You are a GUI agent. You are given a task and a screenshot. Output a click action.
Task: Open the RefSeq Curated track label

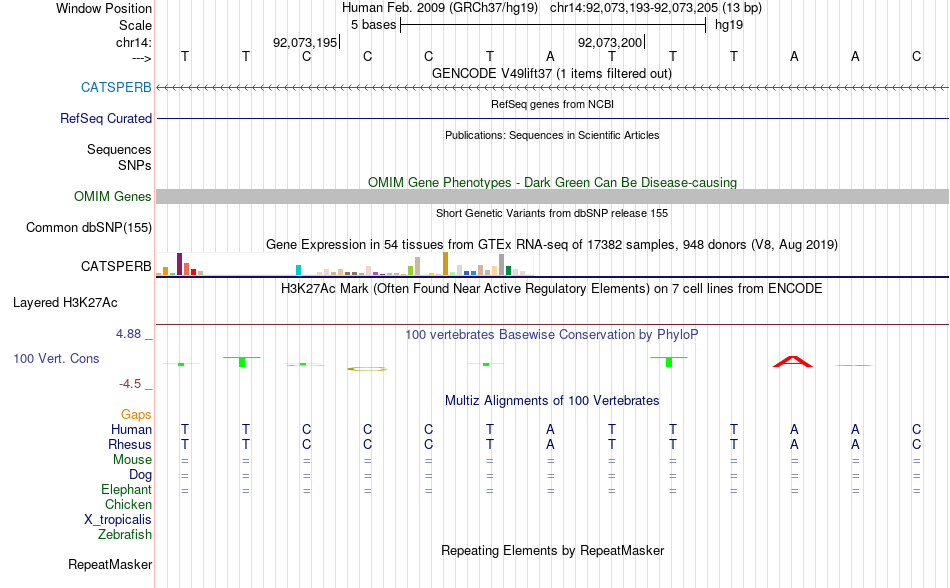[x=105, y=118]
